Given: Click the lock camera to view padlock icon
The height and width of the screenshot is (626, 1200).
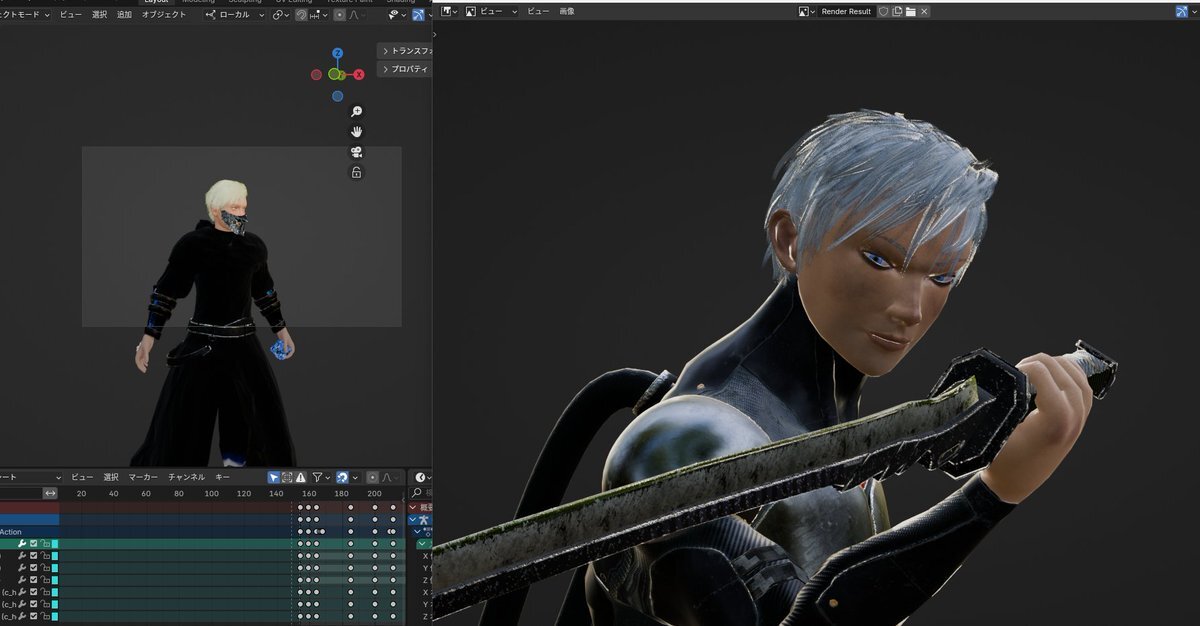Looking at the screenshot, I should click(356, 173).
